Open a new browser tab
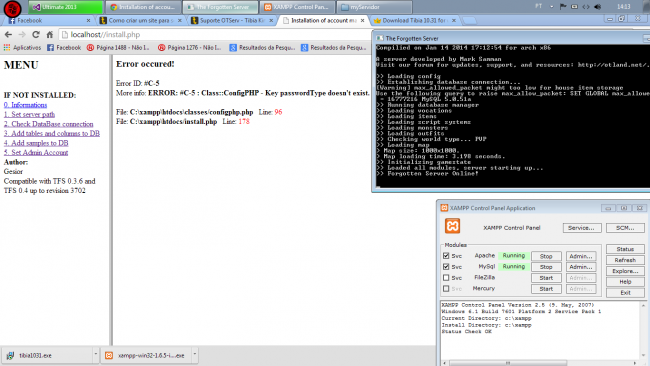 click(469, 21)
